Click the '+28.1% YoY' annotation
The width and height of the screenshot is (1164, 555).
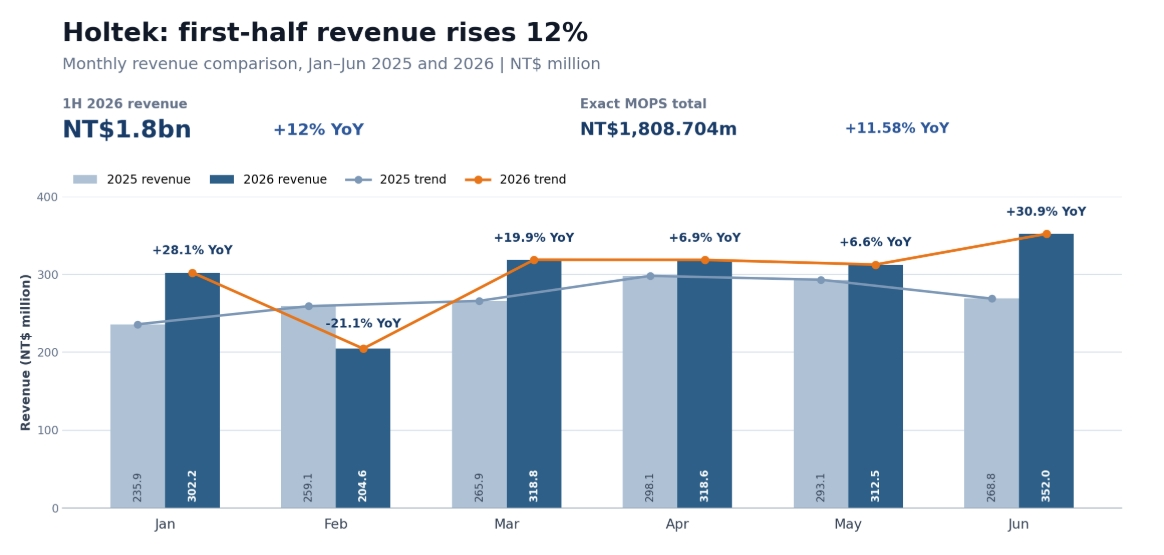point(192,251)
